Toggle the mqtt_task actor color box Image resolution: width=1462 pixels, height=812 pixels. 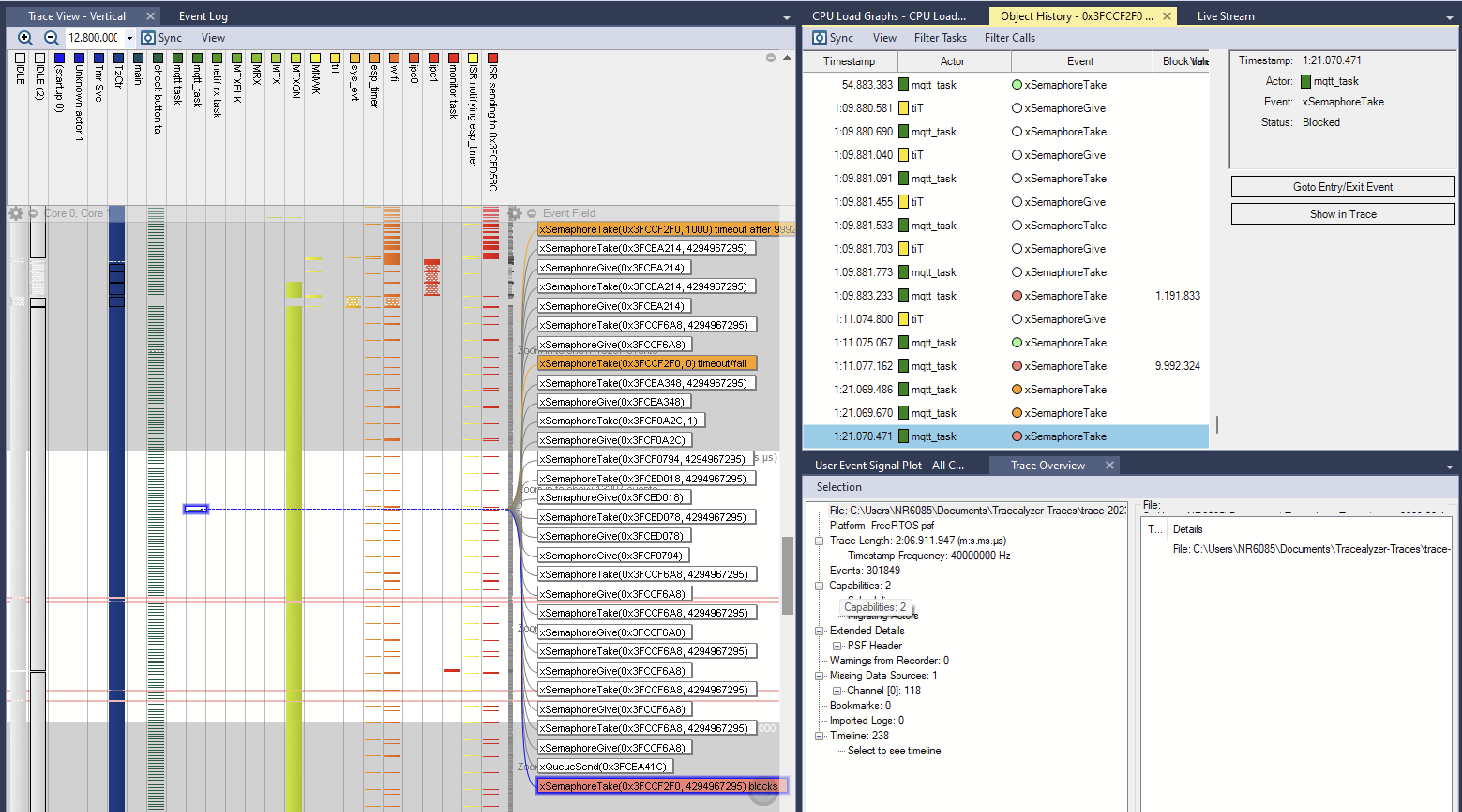tap(197, 59)
